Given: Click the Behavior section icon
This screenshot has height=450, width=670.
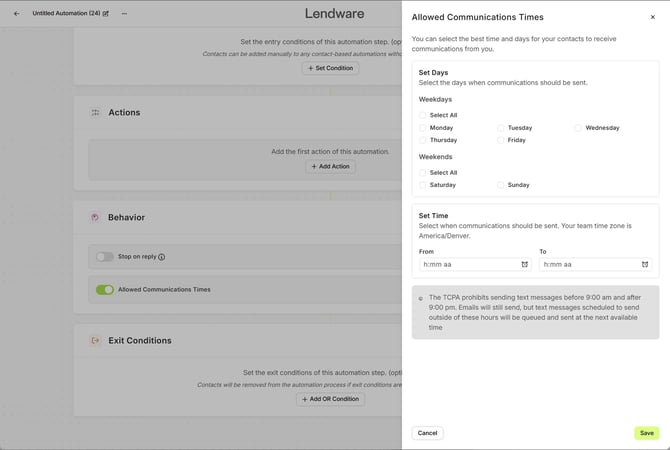Looking at the screenshot, I should coord(95,217).
